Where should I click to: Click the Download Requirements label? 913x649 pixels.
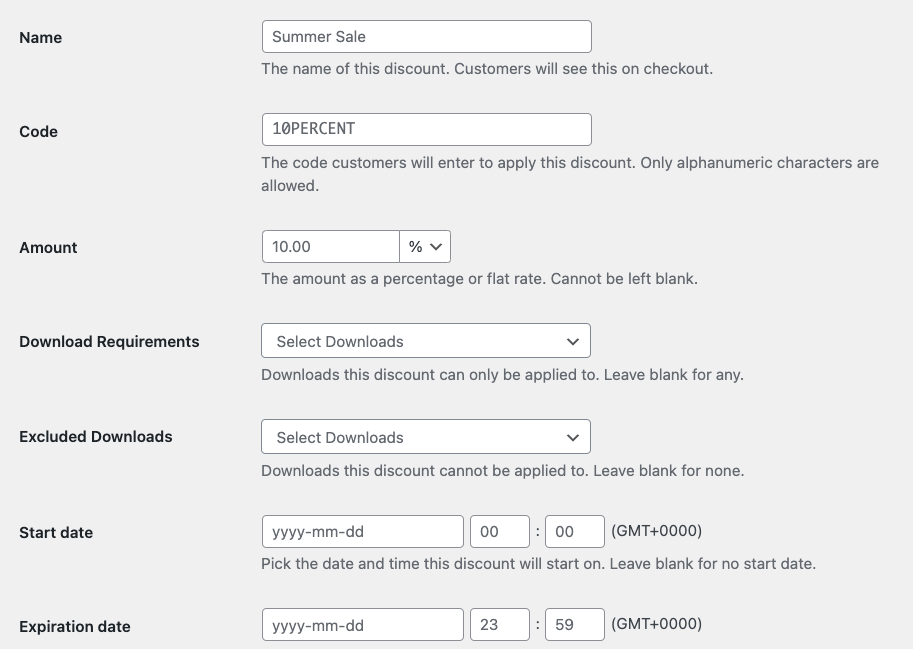(109, 342)
